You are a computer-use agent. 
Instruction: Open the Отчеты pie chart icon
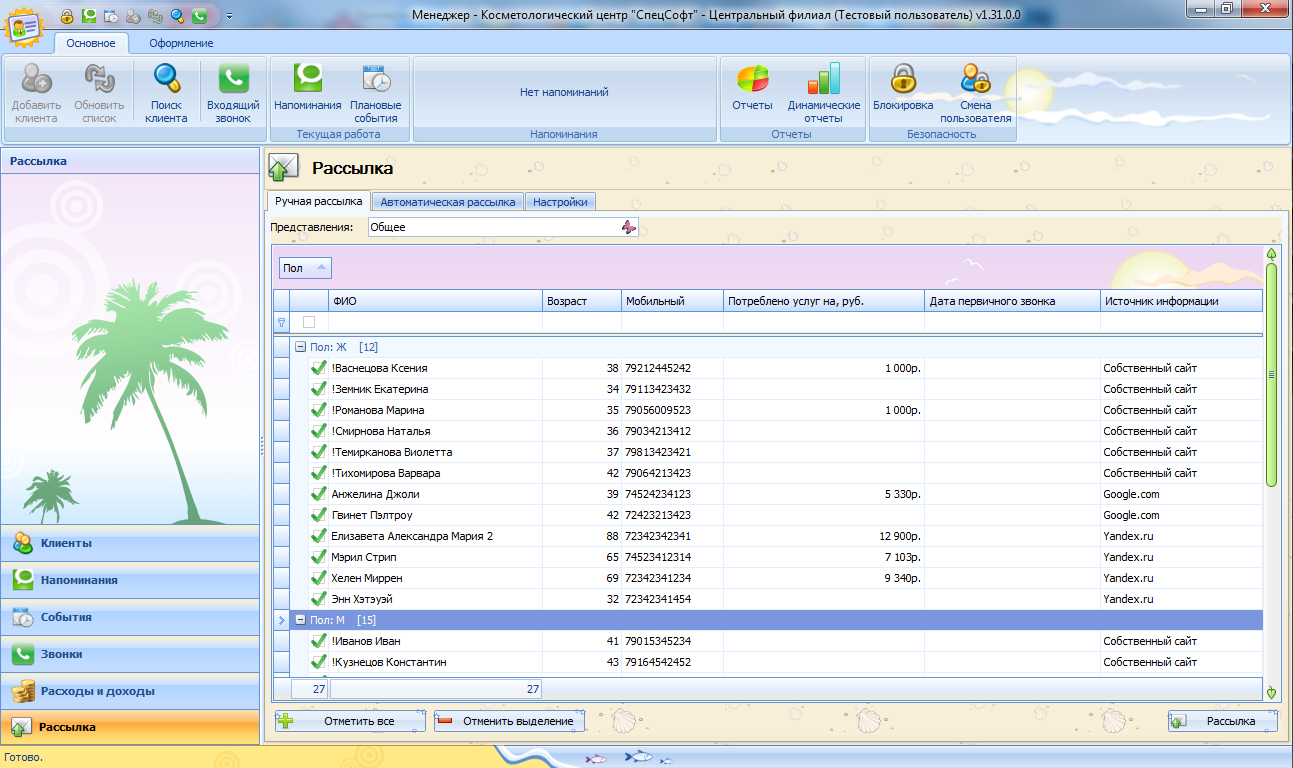coord(752,80)
